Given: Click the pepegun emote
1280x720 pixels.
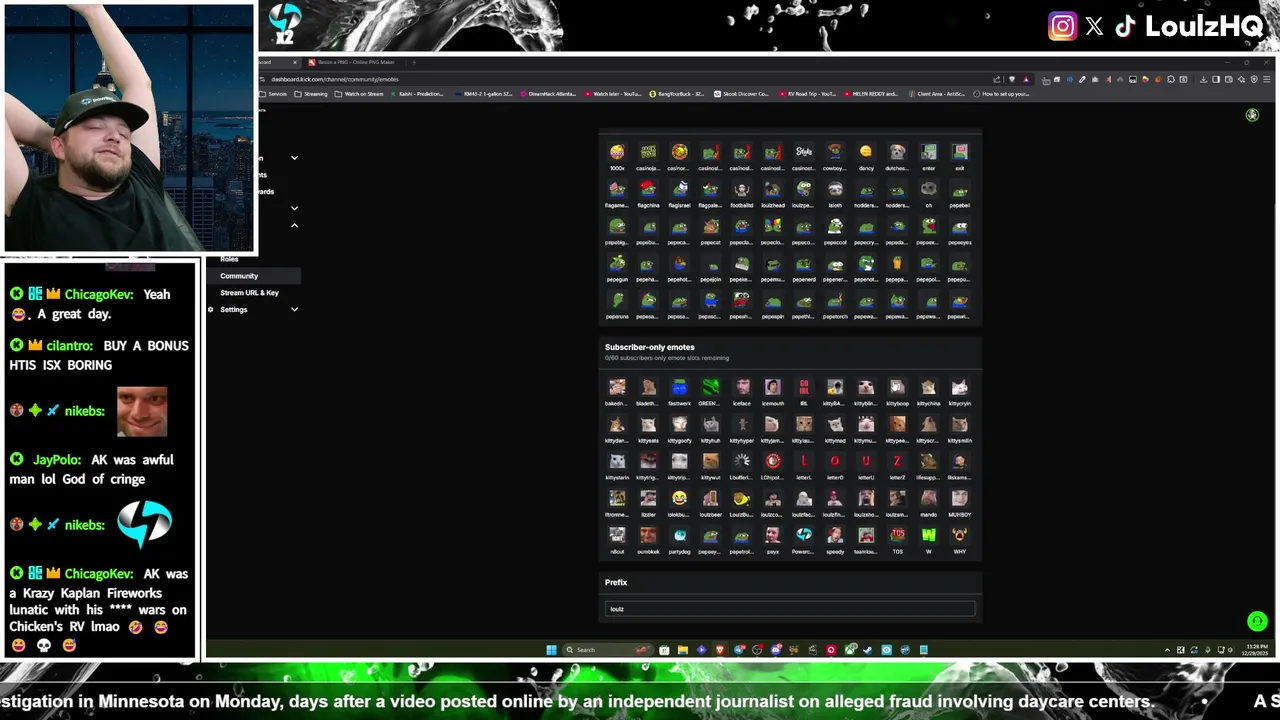Looking at the screenshot, I should 617,264.
